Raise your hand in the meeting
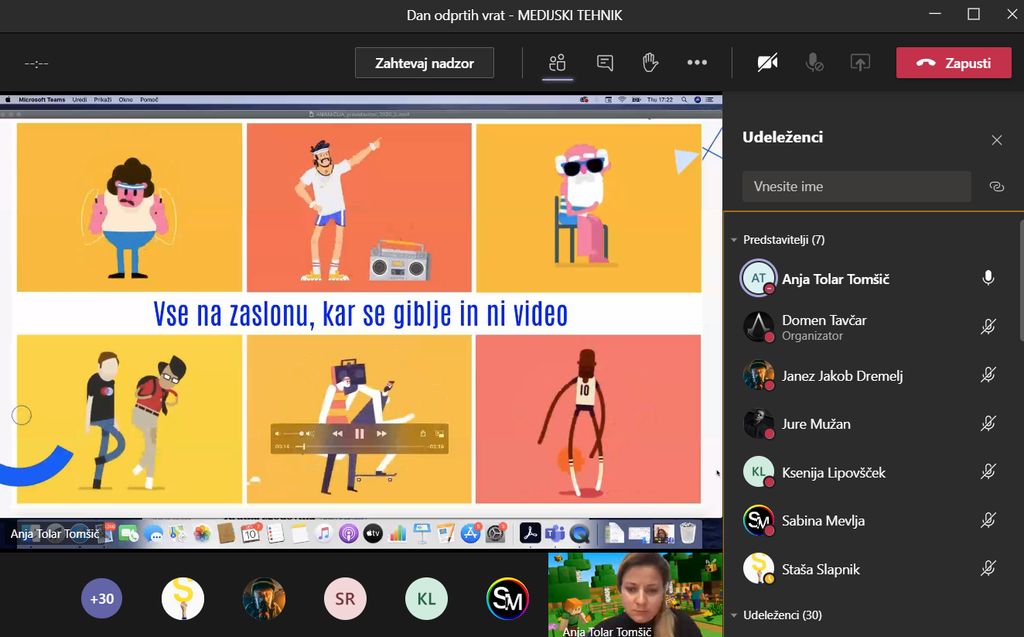The image size is (1024, 637). click(x=650, y=63)
